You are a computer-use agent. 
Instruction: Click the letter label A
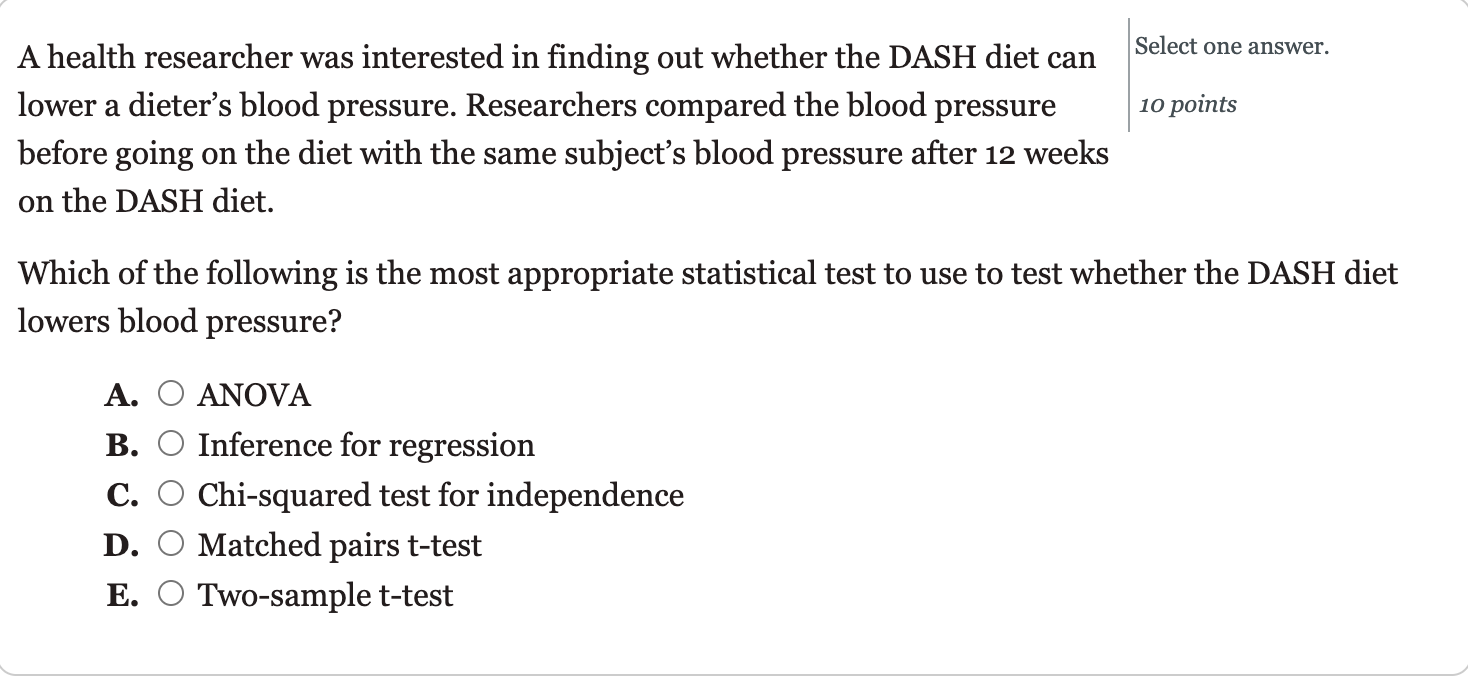pyautogui.click(x=121, y=394)
